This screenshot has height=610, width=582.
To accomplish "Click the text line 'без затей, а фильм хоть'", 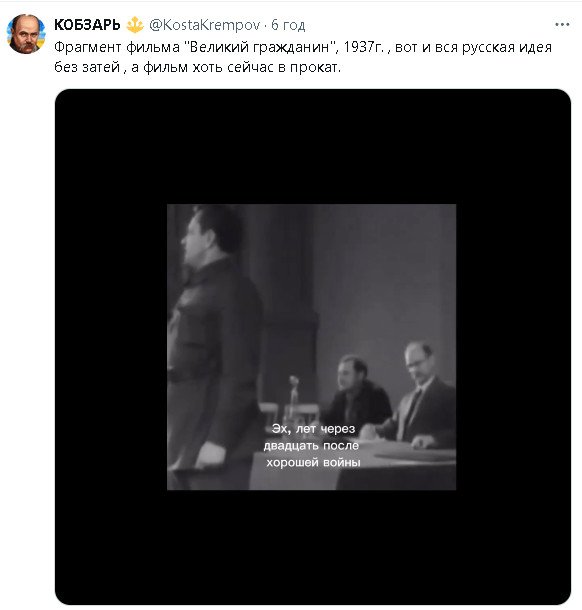I will click(138, 67).
